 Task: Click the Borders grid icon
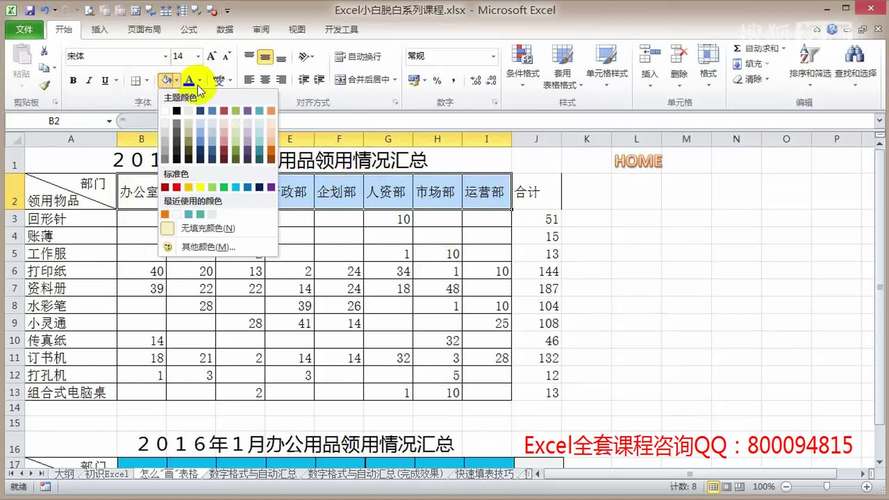point(136,80)
